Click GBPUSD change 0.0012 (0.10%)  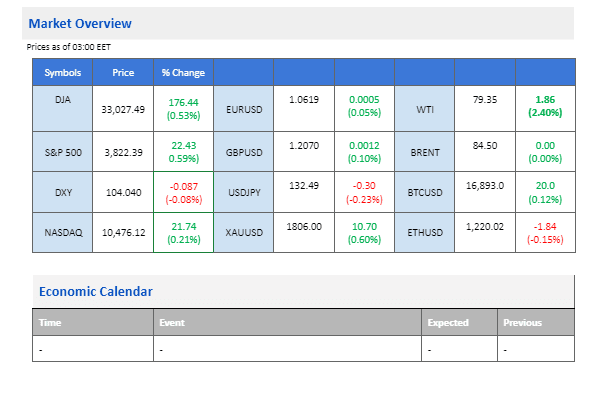pos(364,152)
